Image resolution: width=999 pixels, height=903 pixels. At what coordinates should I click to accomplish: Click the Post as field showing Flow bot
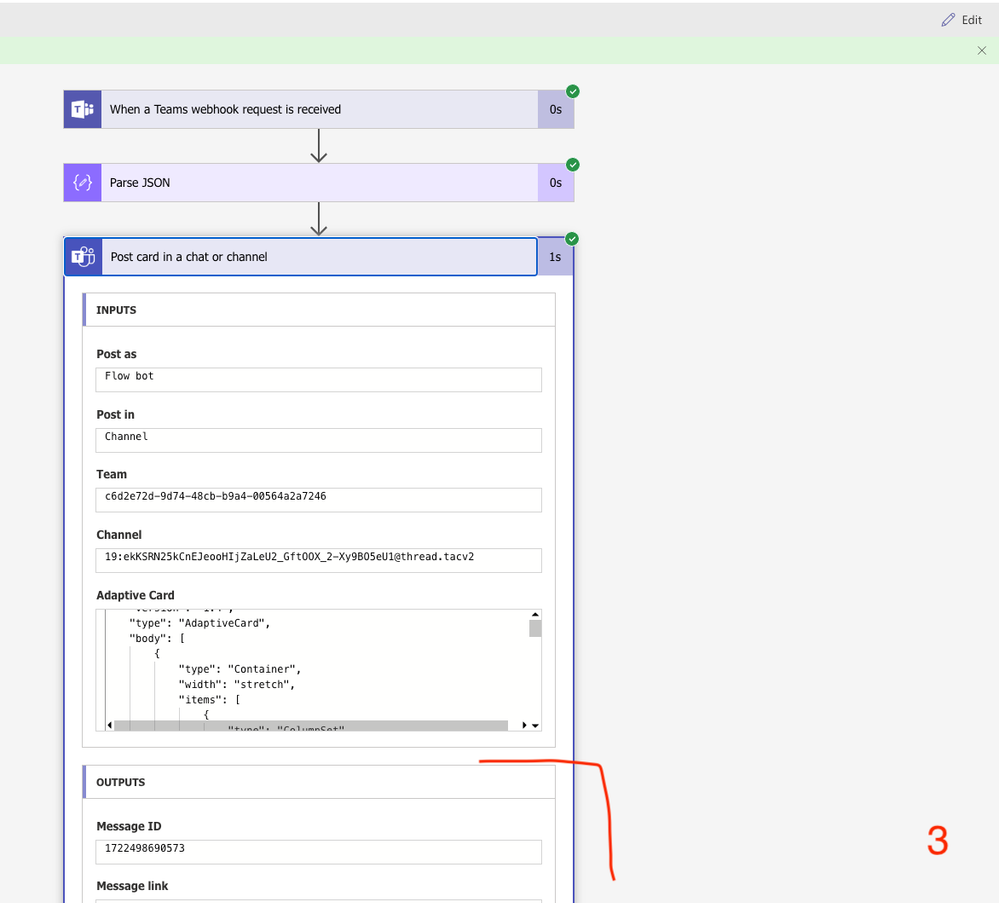(x=318, y=379)
